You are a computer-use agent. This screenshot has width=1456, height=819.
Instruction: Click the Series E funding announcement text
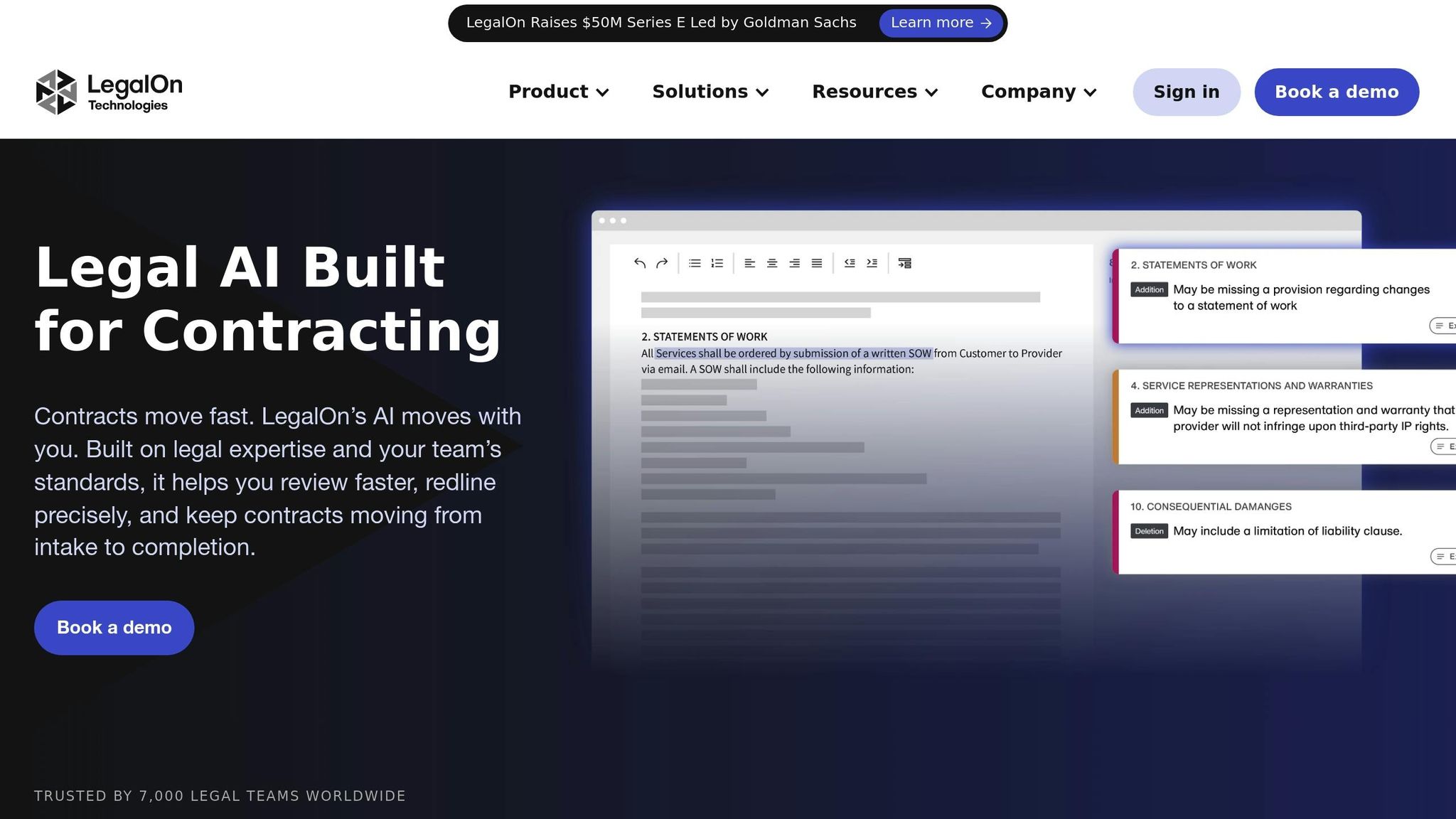[x=661, y=23]
